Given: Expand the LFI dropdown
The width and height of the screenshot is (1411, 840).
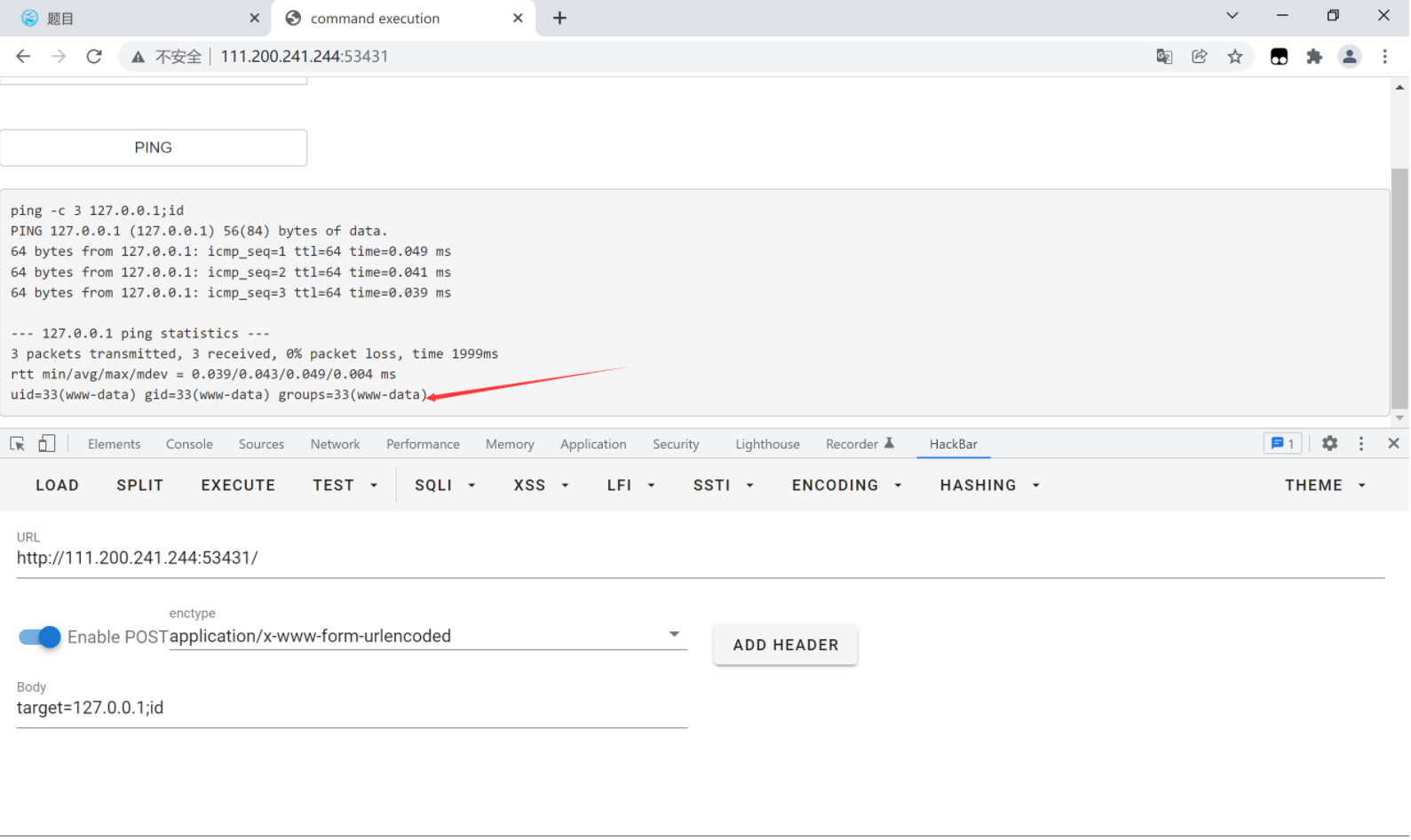Looking at the screenshot, I should click(630, 486).
